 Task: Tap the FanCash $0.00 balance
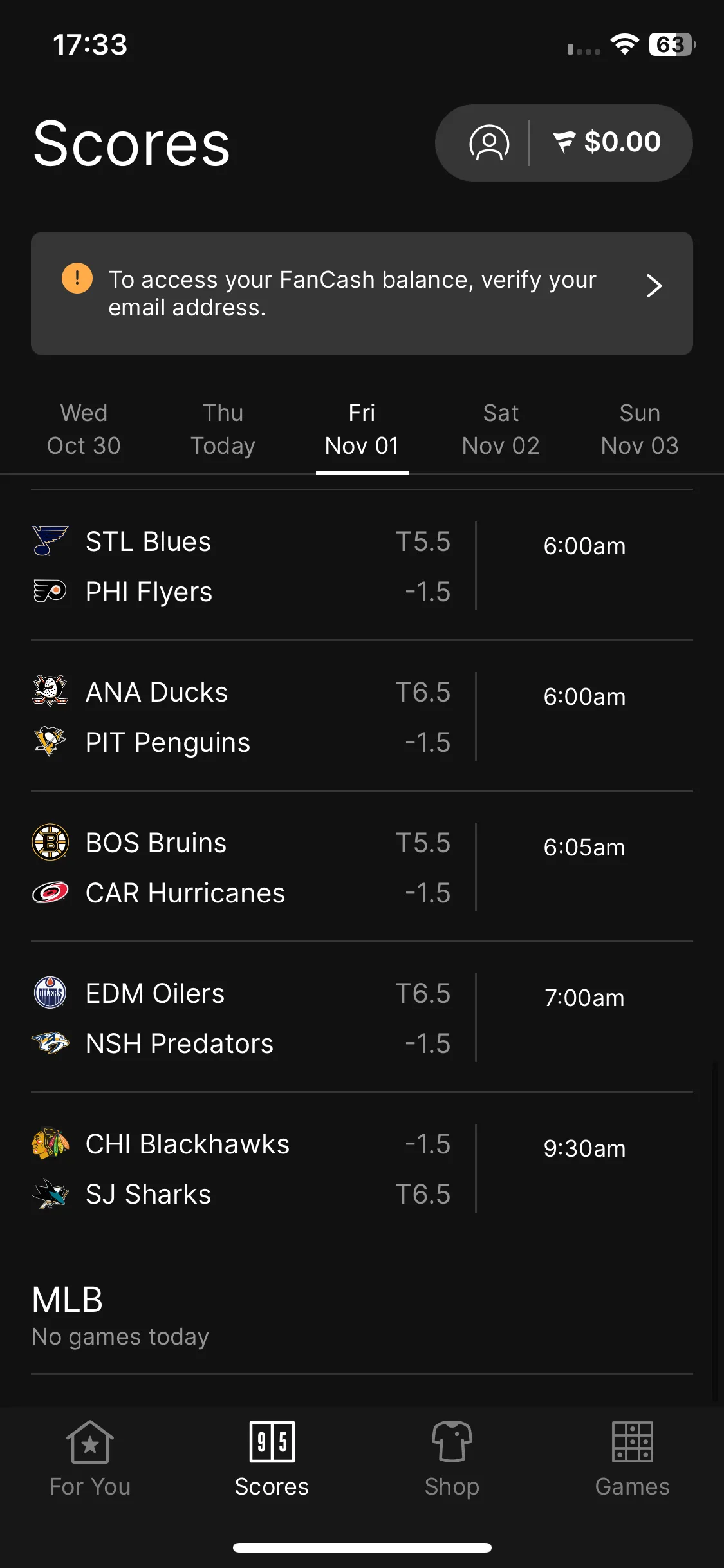[x=607, y=142]
